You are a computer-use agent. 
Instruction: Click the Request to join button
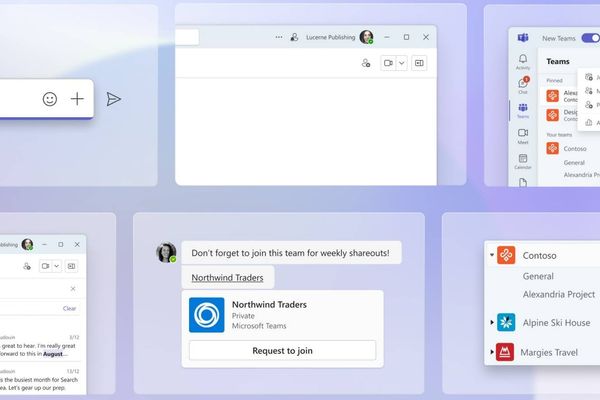(x=282, y=351)
